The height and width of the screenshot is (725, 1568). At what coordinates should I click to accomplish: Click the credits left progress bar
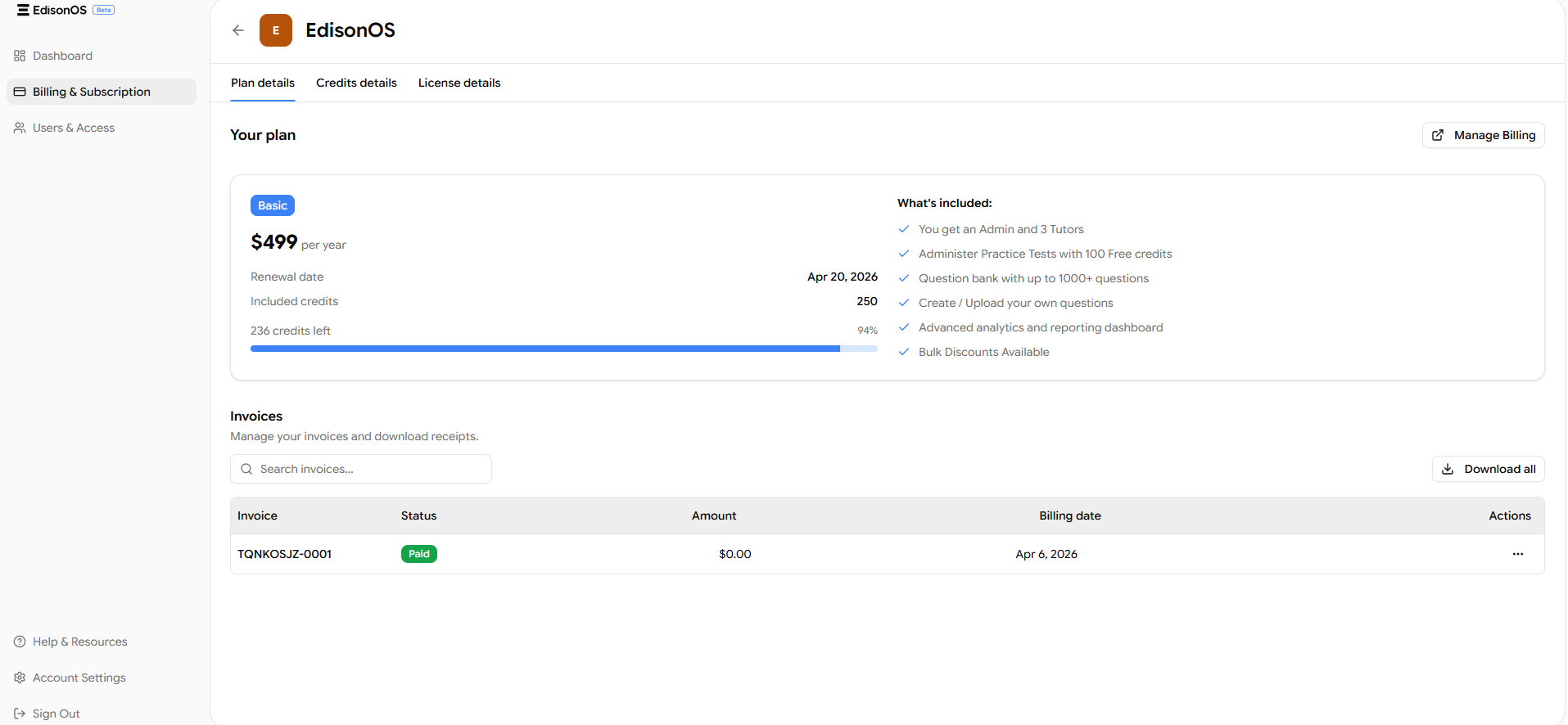563,349
